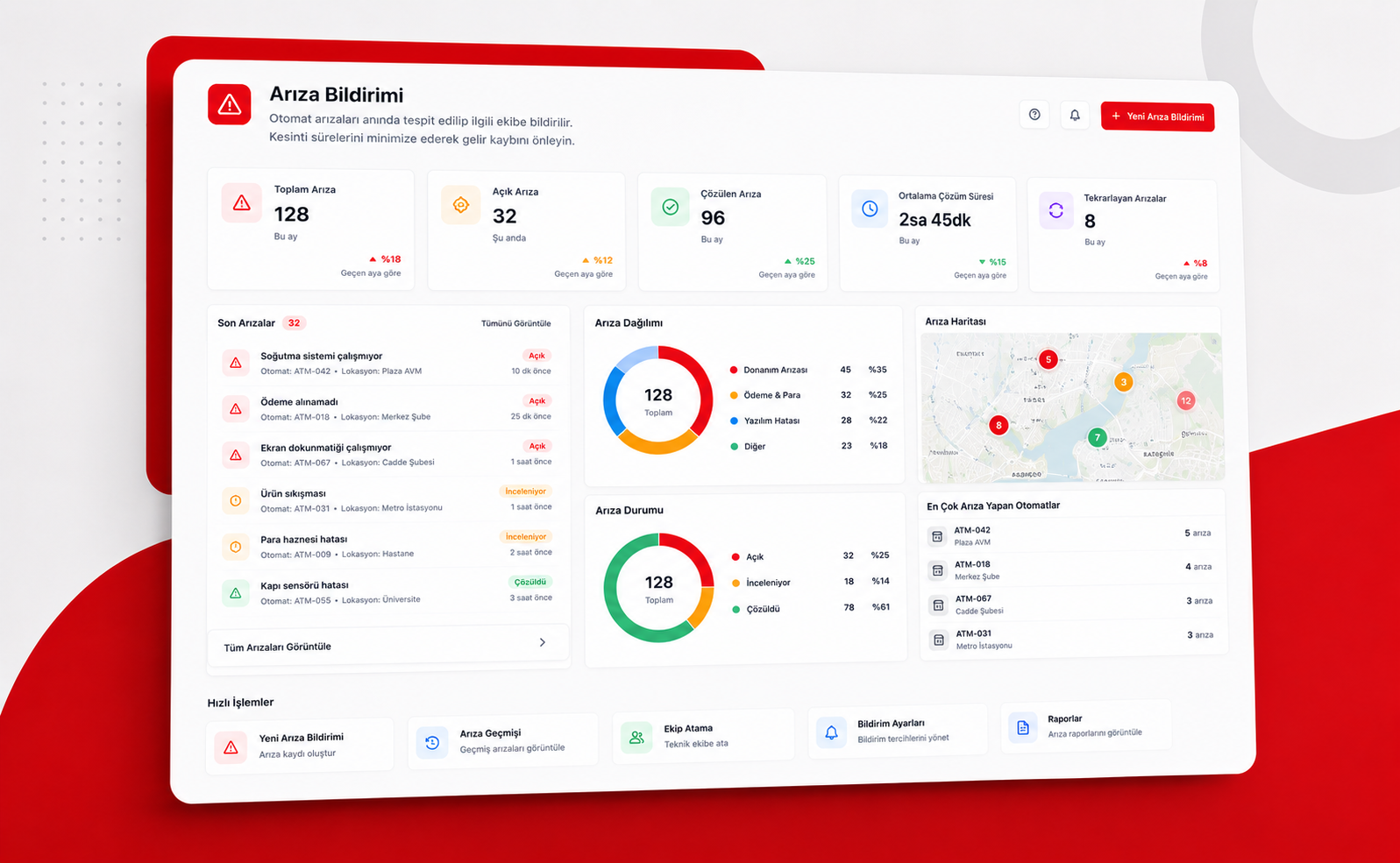Click the ATM-031 Metro İstasyonu entry
Screen dimensions: 1400x863
point(1075,640)
